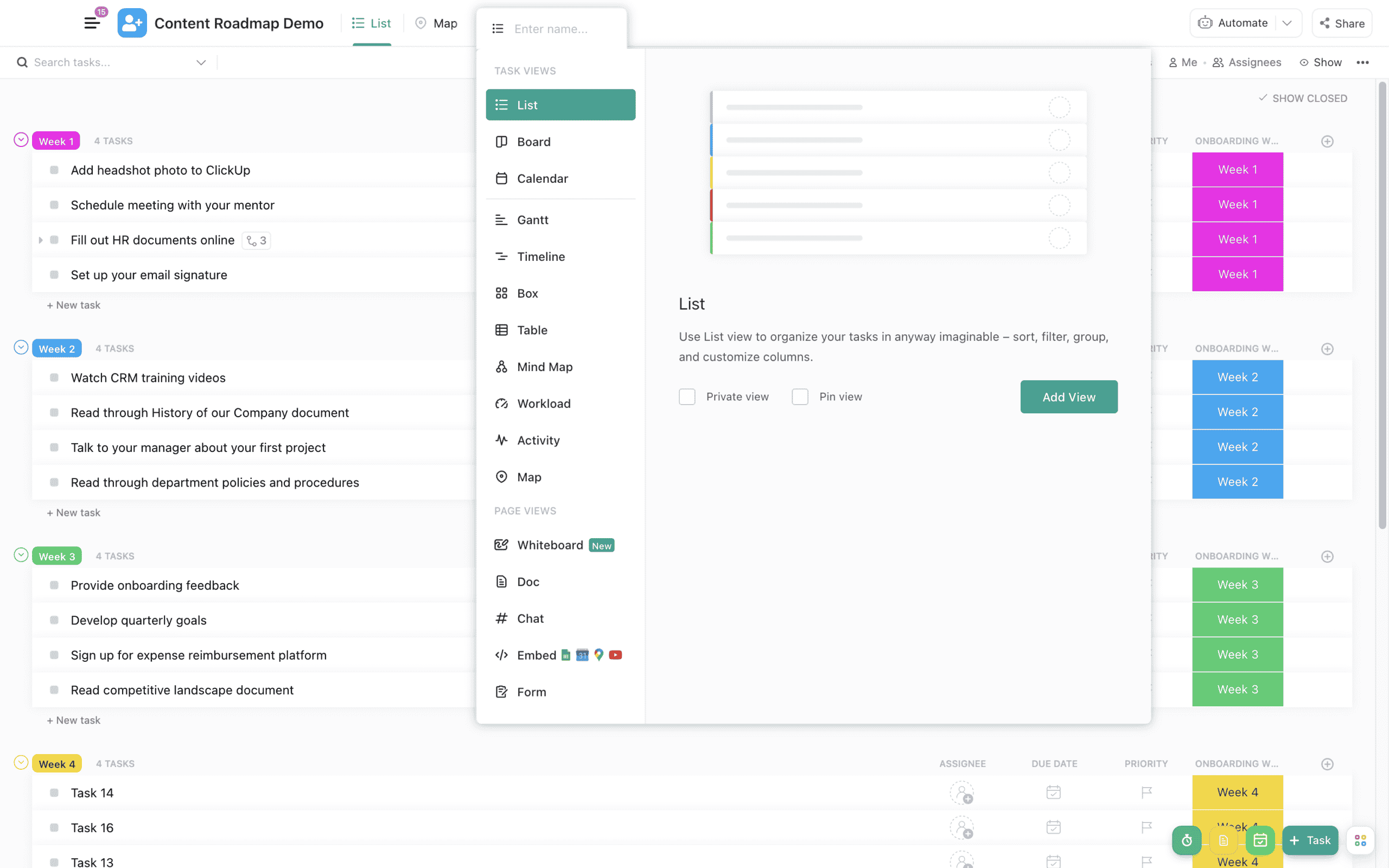
Task: Select the Workload view icon
Action: pos(501,403)
